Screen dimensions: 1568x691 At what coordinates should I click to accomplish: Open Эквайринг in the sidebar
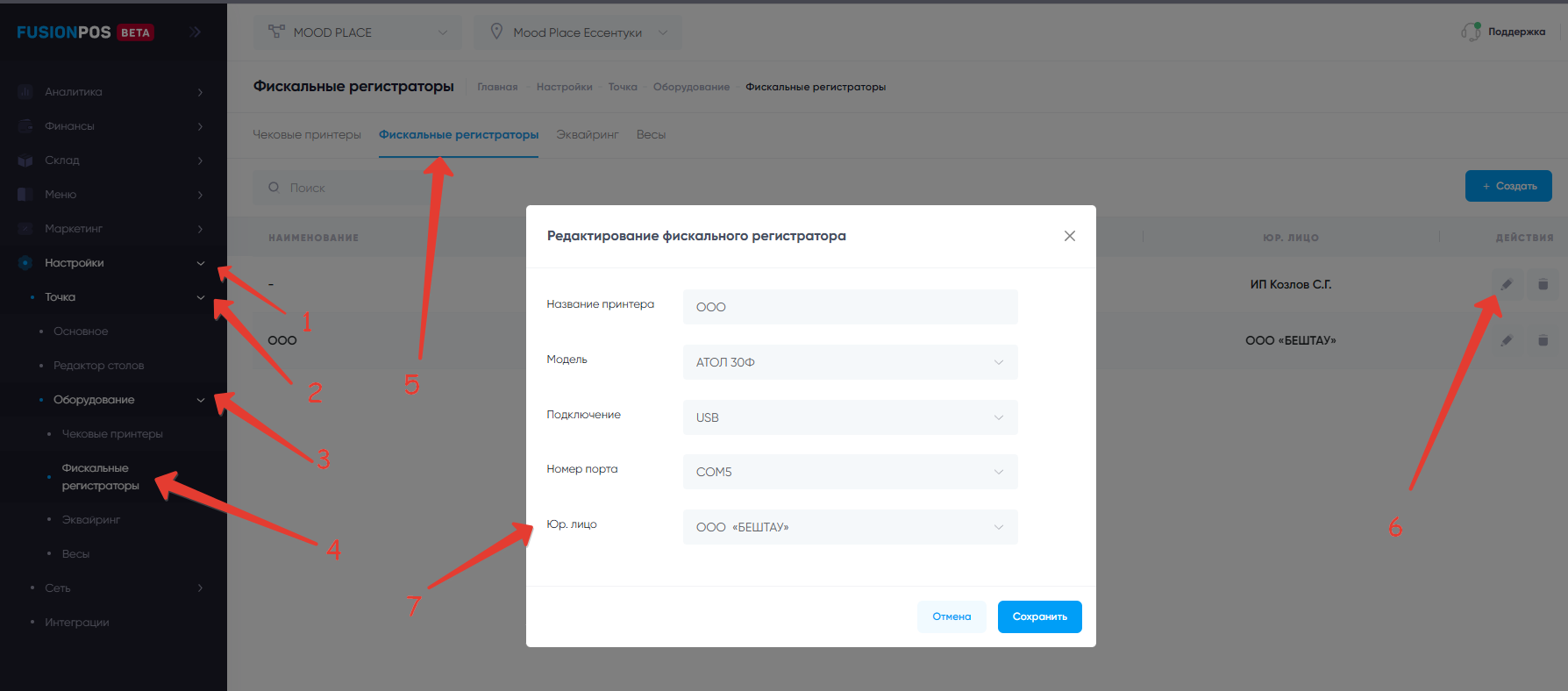(x=90, y=520)
